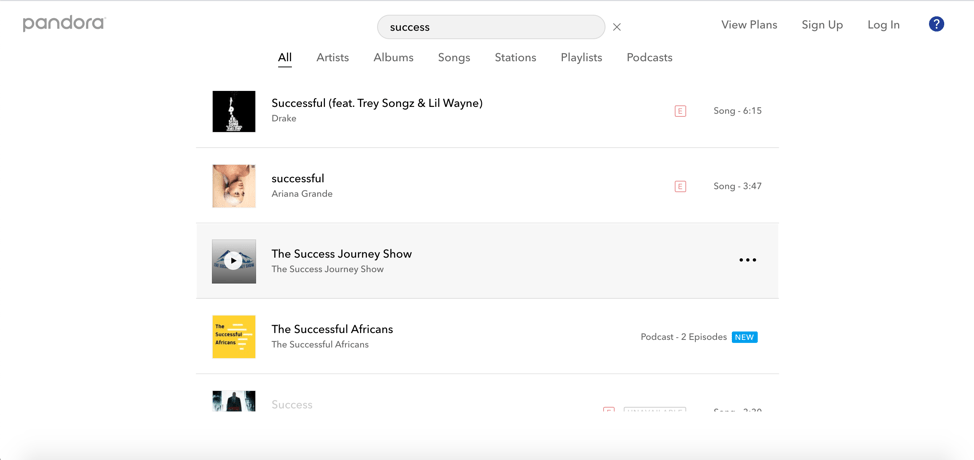Screen dimensions: 974x460
Task: Click the Pandora logo
Action: pos(63,23)
